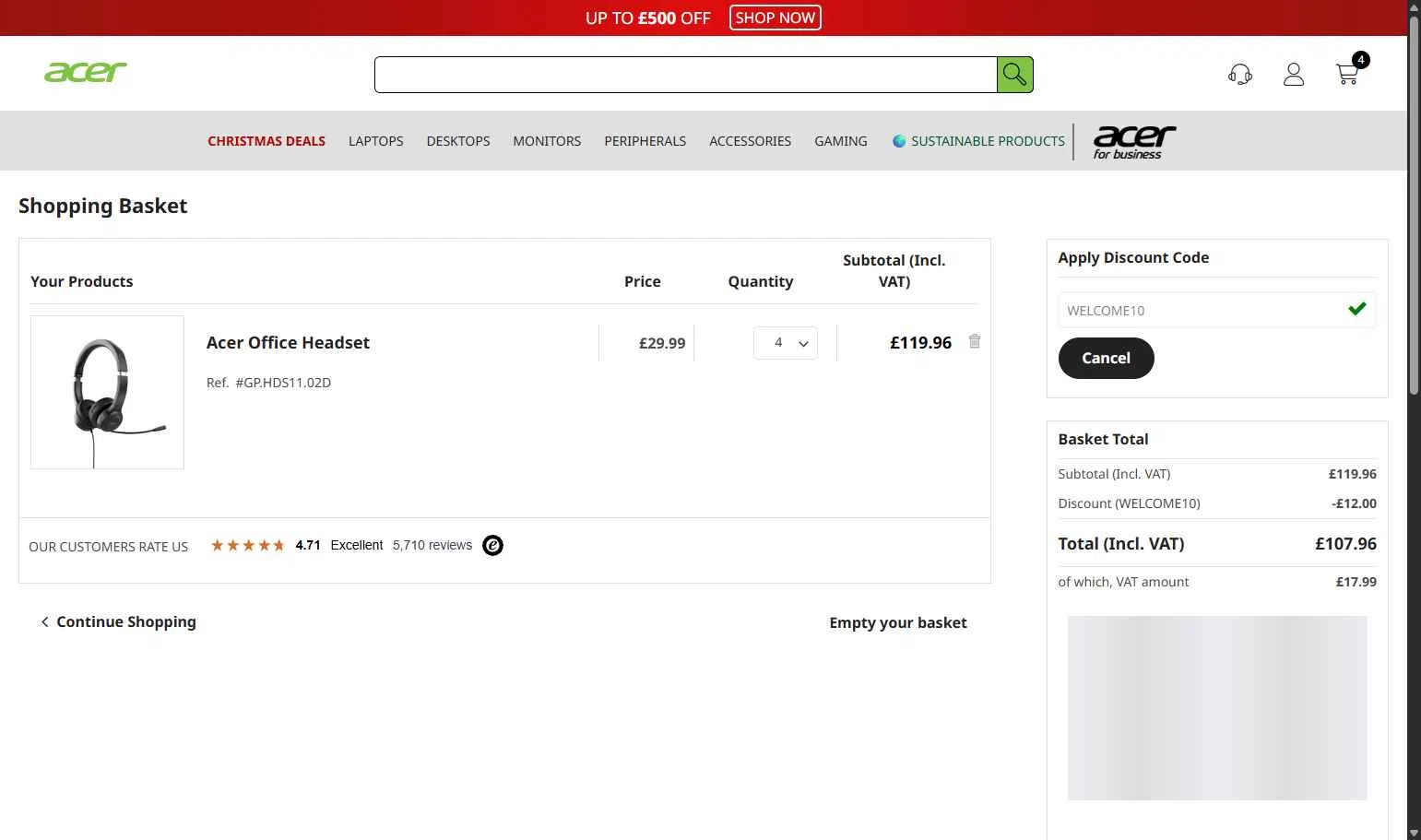Click the 'Basket Total' heading

(x=1103, y=439)
